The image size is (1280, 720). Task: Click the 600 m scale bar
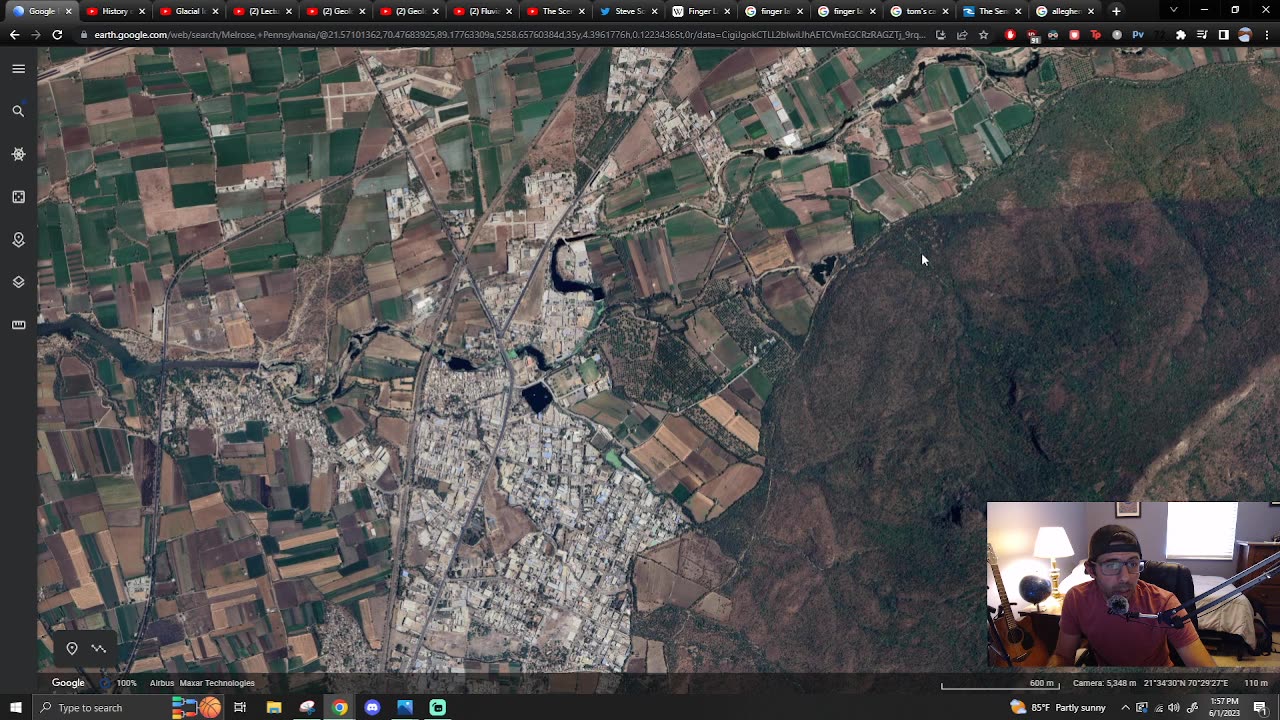click(x=1000, y=684)
